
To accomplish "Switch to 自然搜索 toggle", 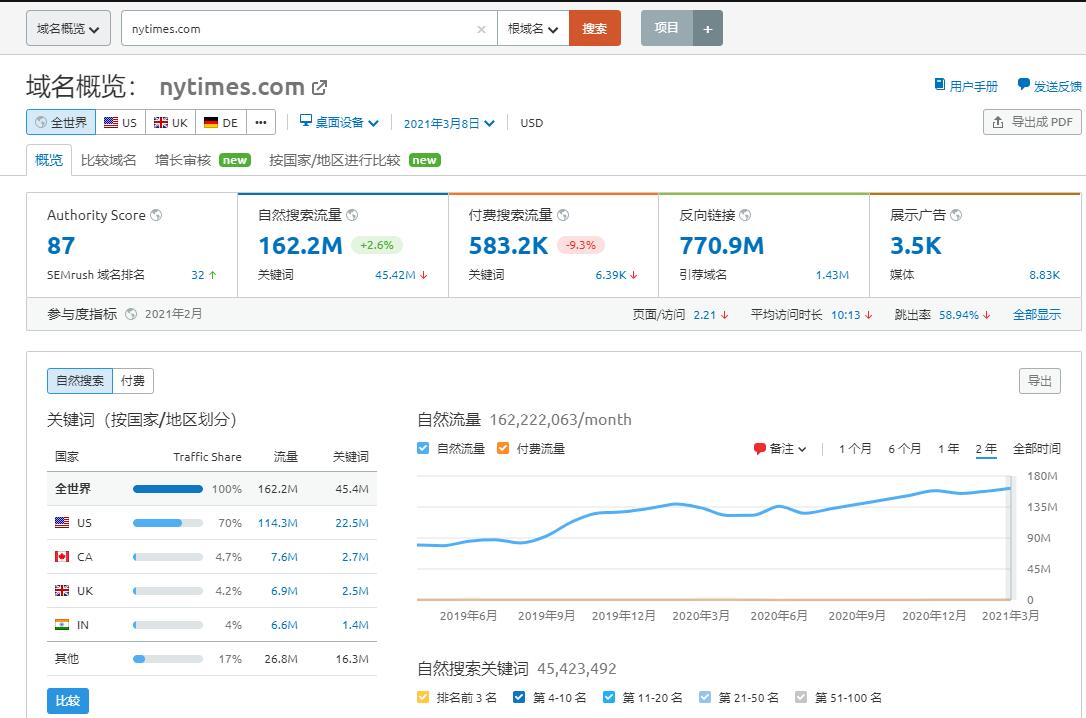I will point(80,381).
